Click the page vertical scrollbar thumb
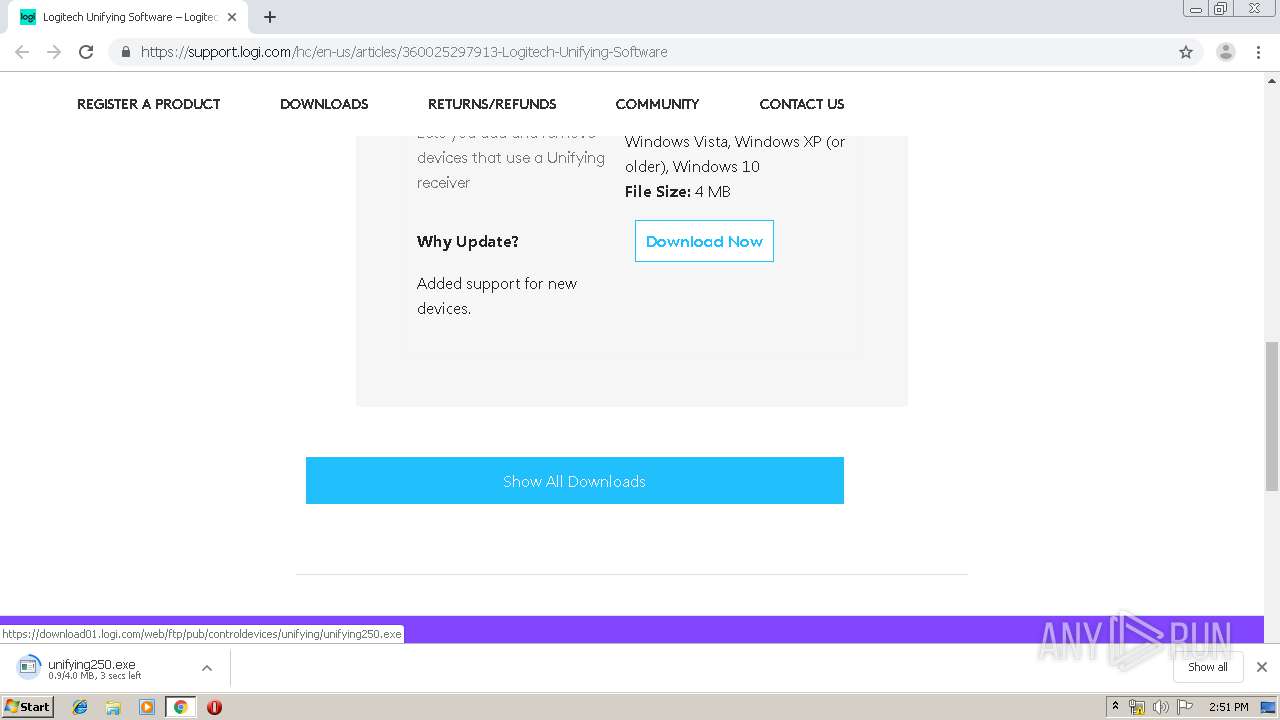The width and height of the screenshot is (1280, 720). (1272, 416)
